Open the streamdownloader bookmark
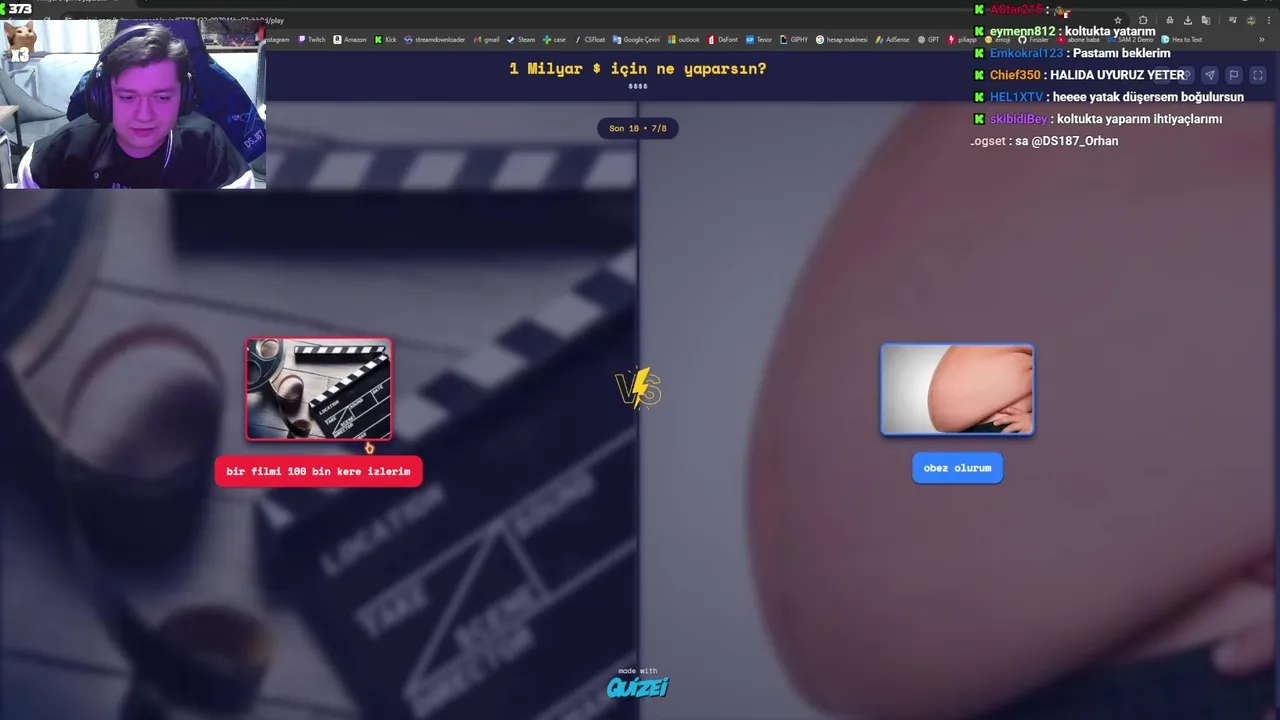This screenshot has width=1280, height=720. 434,40
